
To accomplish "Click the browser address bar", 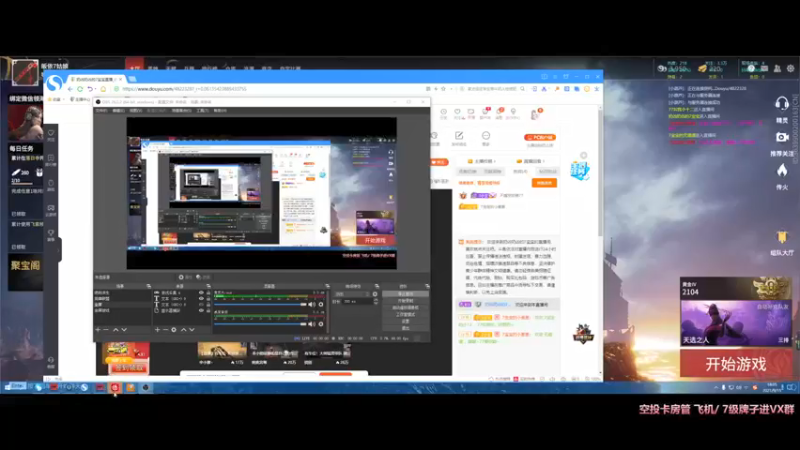I will click(270, 89).
